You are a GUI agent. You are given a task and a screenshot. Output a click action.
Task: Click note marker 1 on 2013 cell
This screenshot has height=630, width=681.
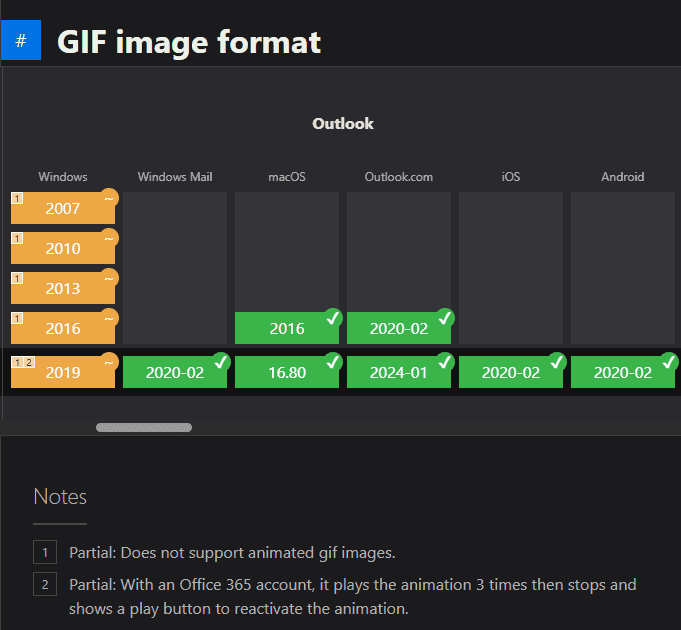pos(17,278)
